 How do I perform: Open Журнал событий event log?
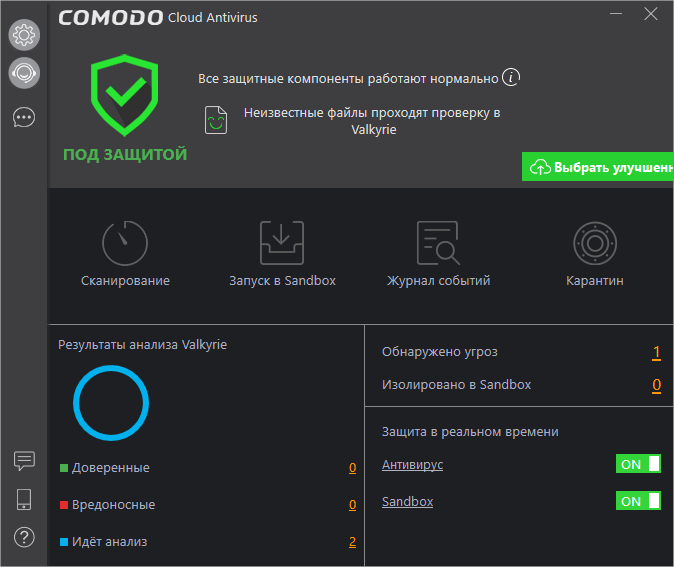[x=438, y=243]
